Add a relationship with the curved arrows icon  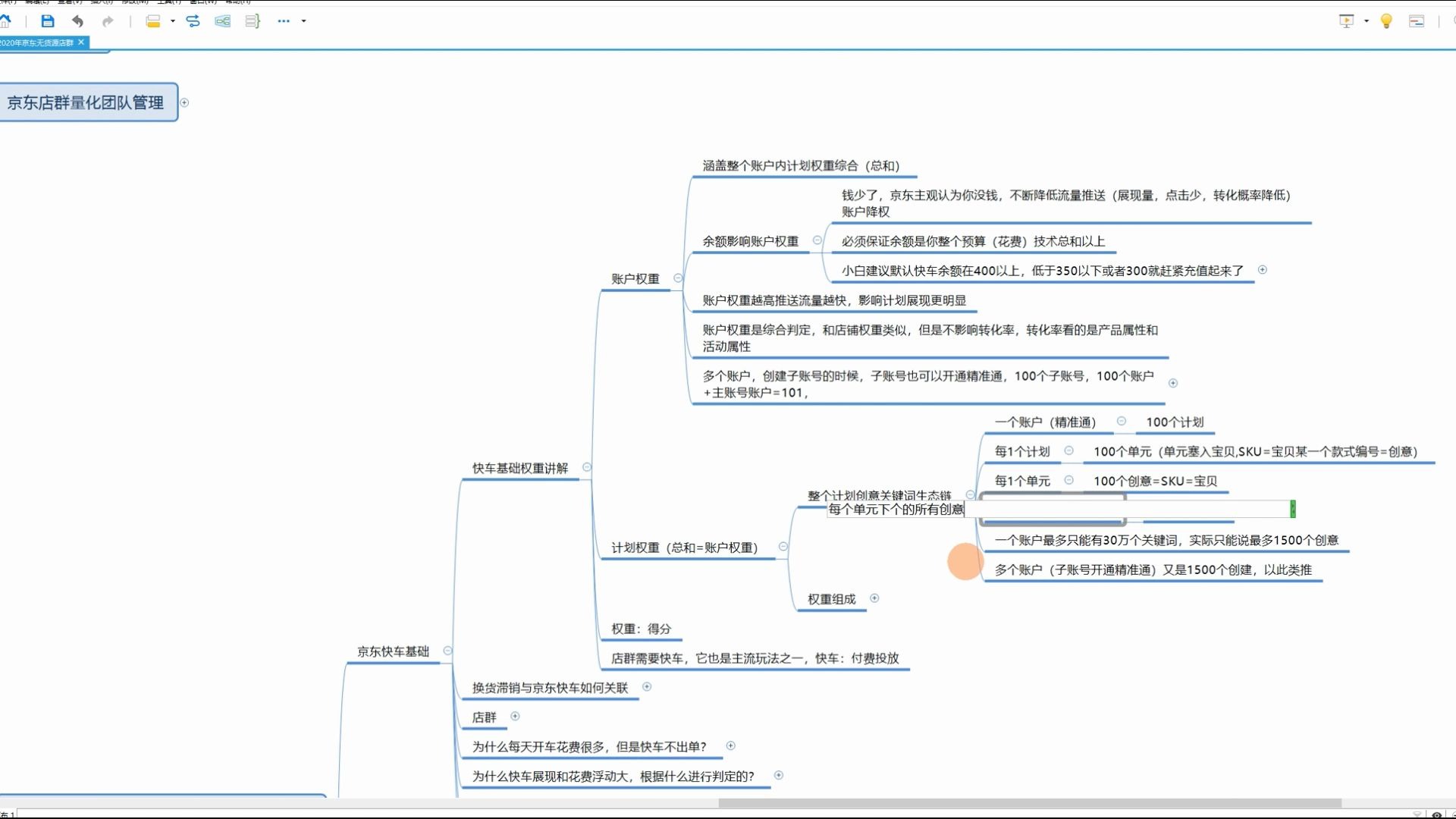click(x=193, y=21)
